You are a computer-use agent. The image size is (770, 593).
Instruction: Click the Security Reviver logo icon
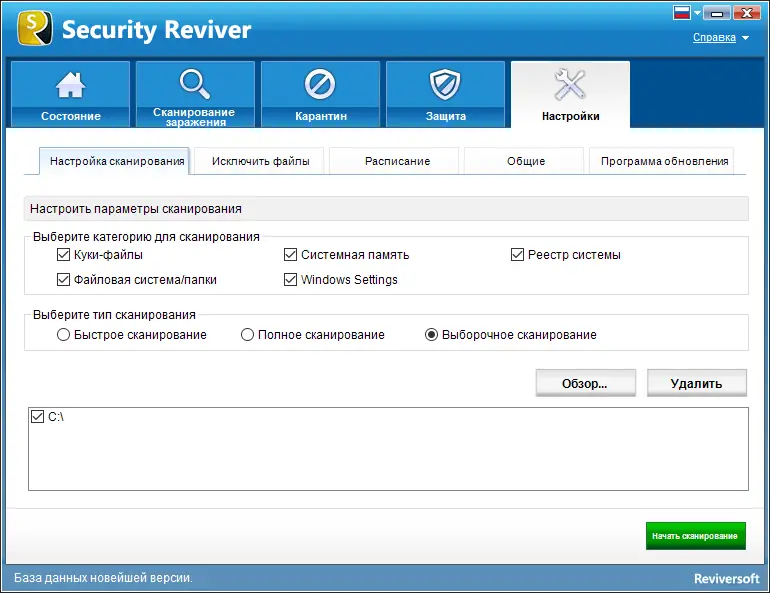coord(34,28)
